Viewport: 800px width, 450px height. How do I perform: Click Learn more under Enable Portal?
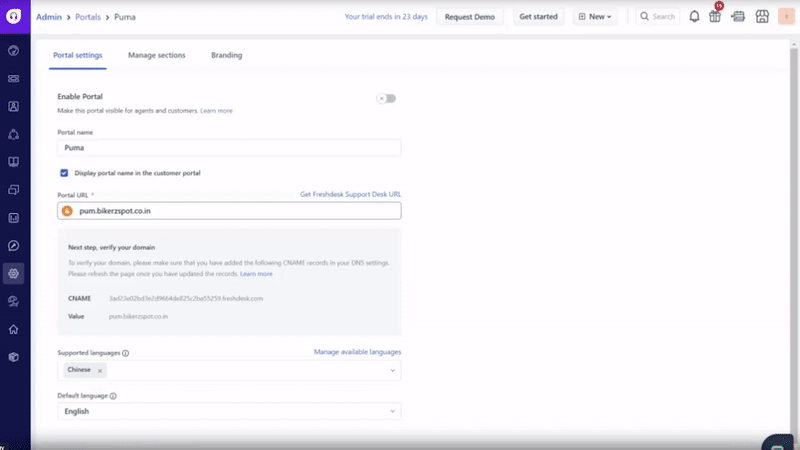tap(216, 111)
